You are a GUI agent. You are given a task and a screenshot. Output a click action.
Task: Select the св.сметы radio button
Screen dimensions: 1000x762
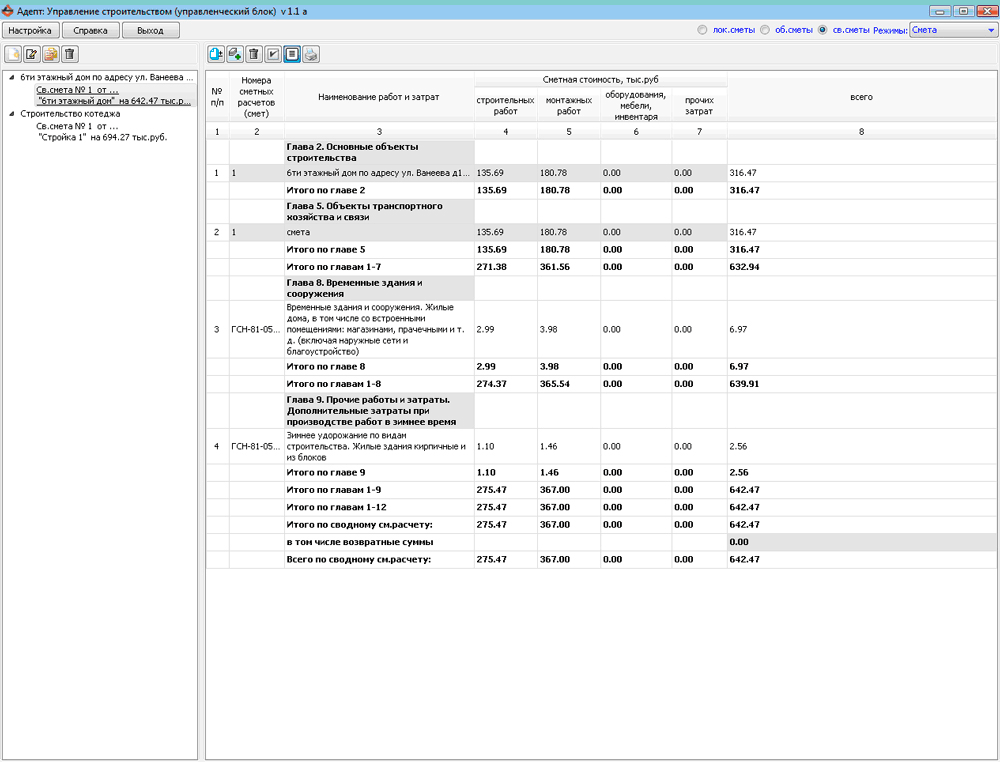(x=823, y=30)
